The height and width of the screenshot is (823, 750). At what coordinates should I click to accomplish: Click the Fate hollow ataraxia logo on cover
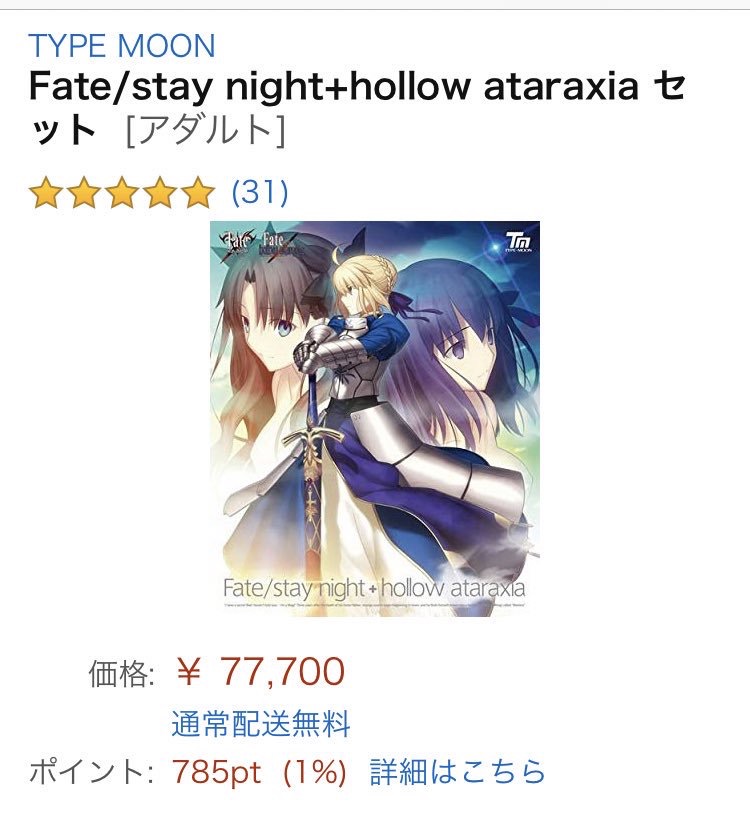pos(281,245)
